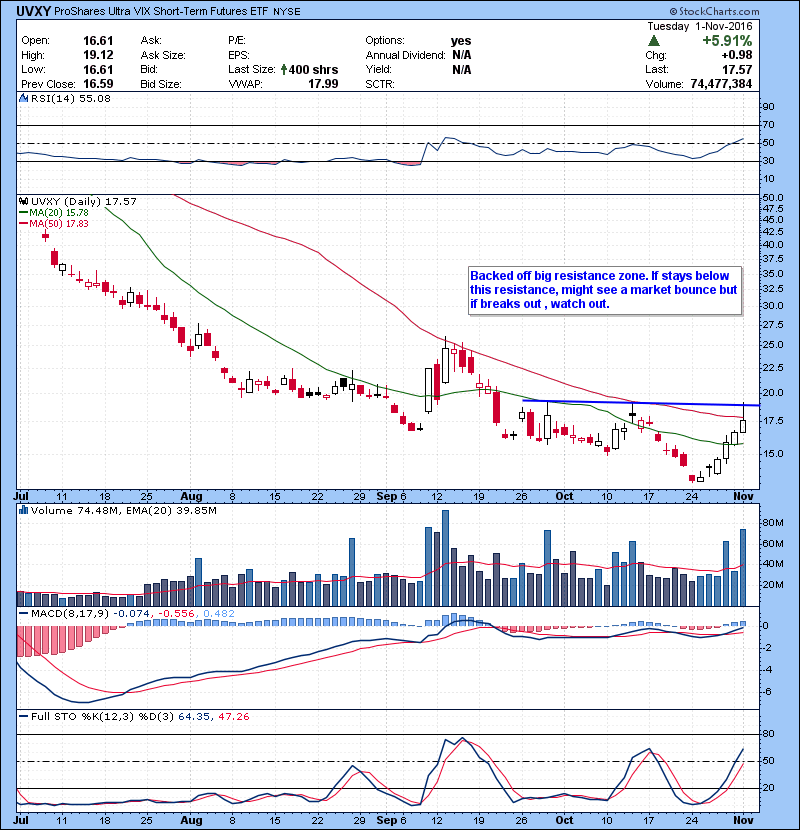Click the stochastic %D value 47.26
The image size is (800, 830).
pos(233,716)
